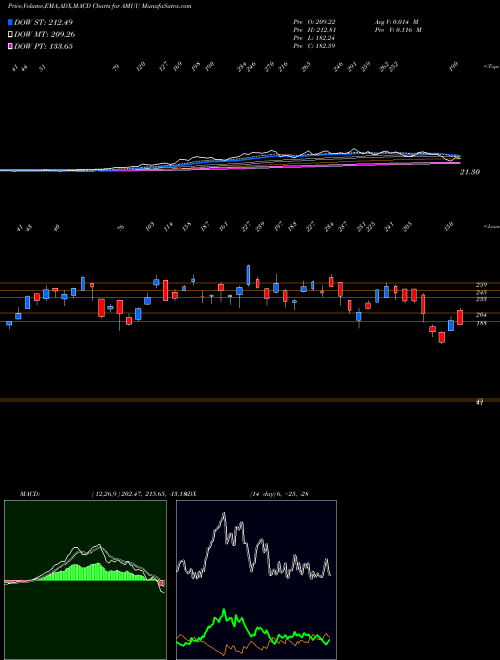500x660 pixels.
Task: Click the 233 price level label
Action: click(481, 299)
